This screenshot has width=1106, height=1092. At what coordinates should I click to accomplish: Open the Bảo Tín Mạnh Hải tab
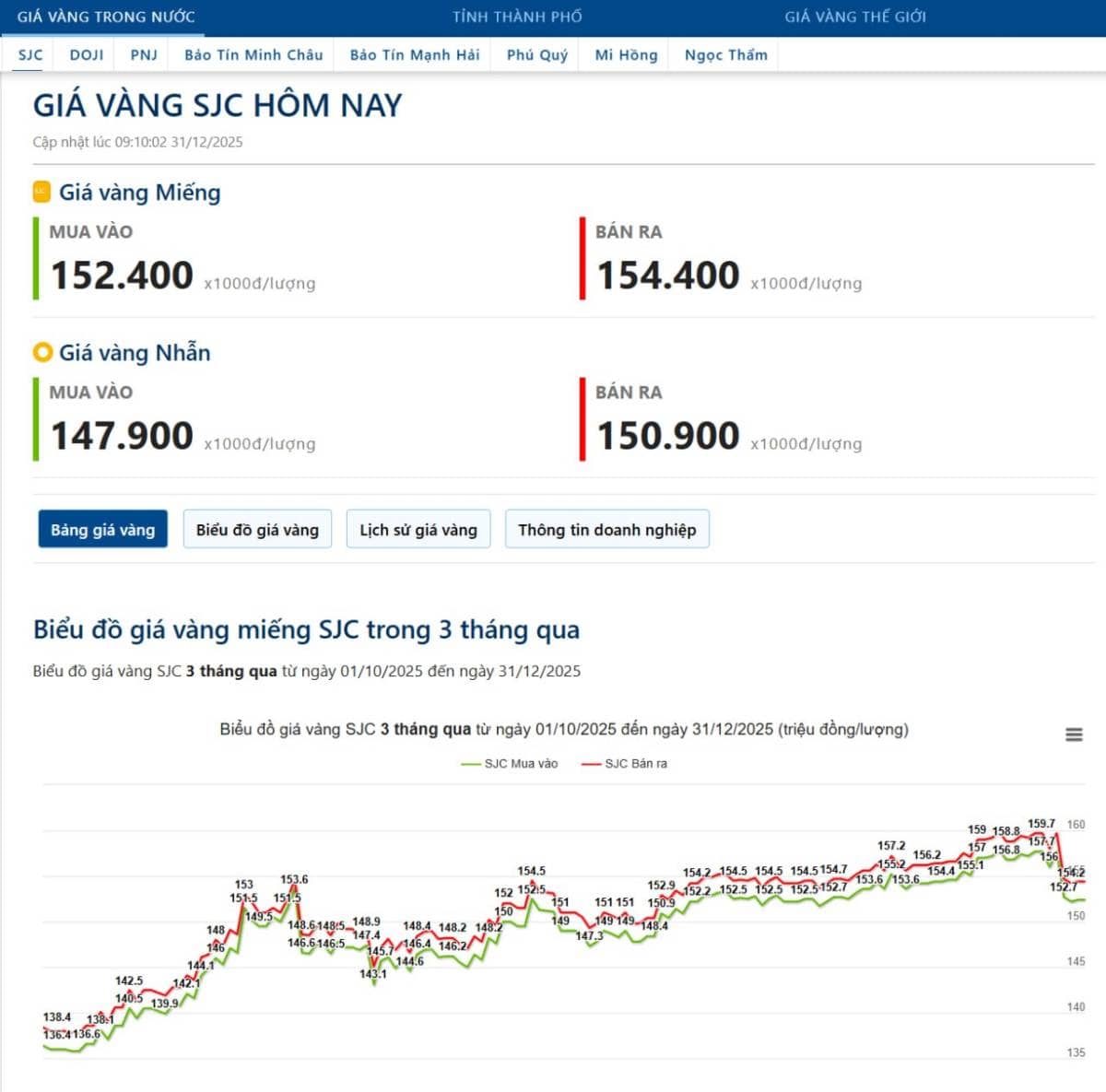pyautogui.click(x=415, y=54)
